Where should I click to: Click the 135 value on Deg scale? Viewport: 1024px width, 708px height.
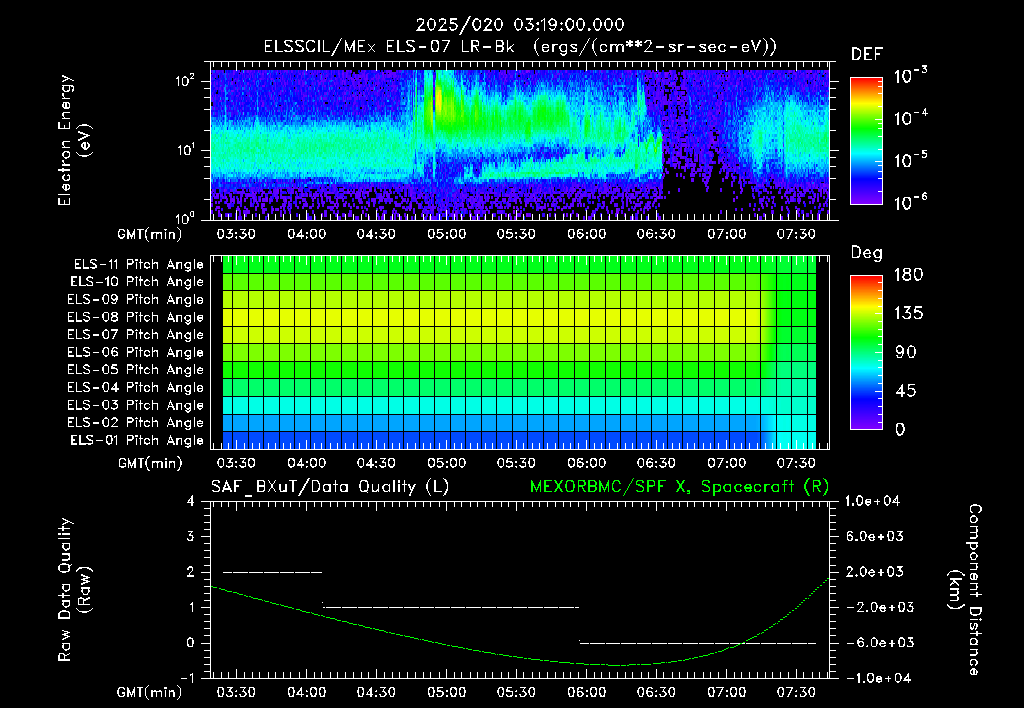[x=908, y=314]
